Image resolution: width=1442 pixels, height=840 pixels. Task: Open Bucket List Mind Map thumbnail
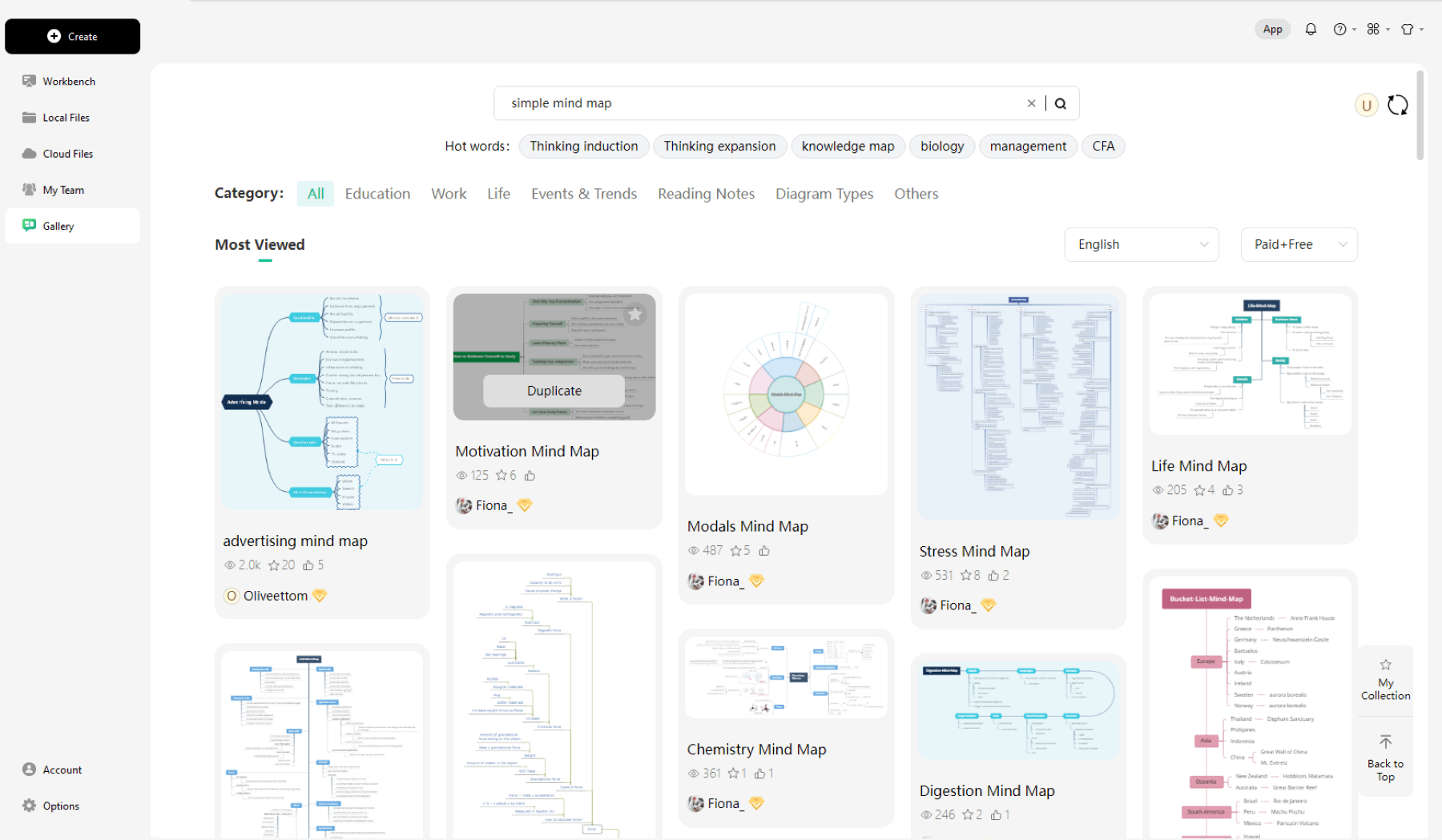click(1251, 708)
